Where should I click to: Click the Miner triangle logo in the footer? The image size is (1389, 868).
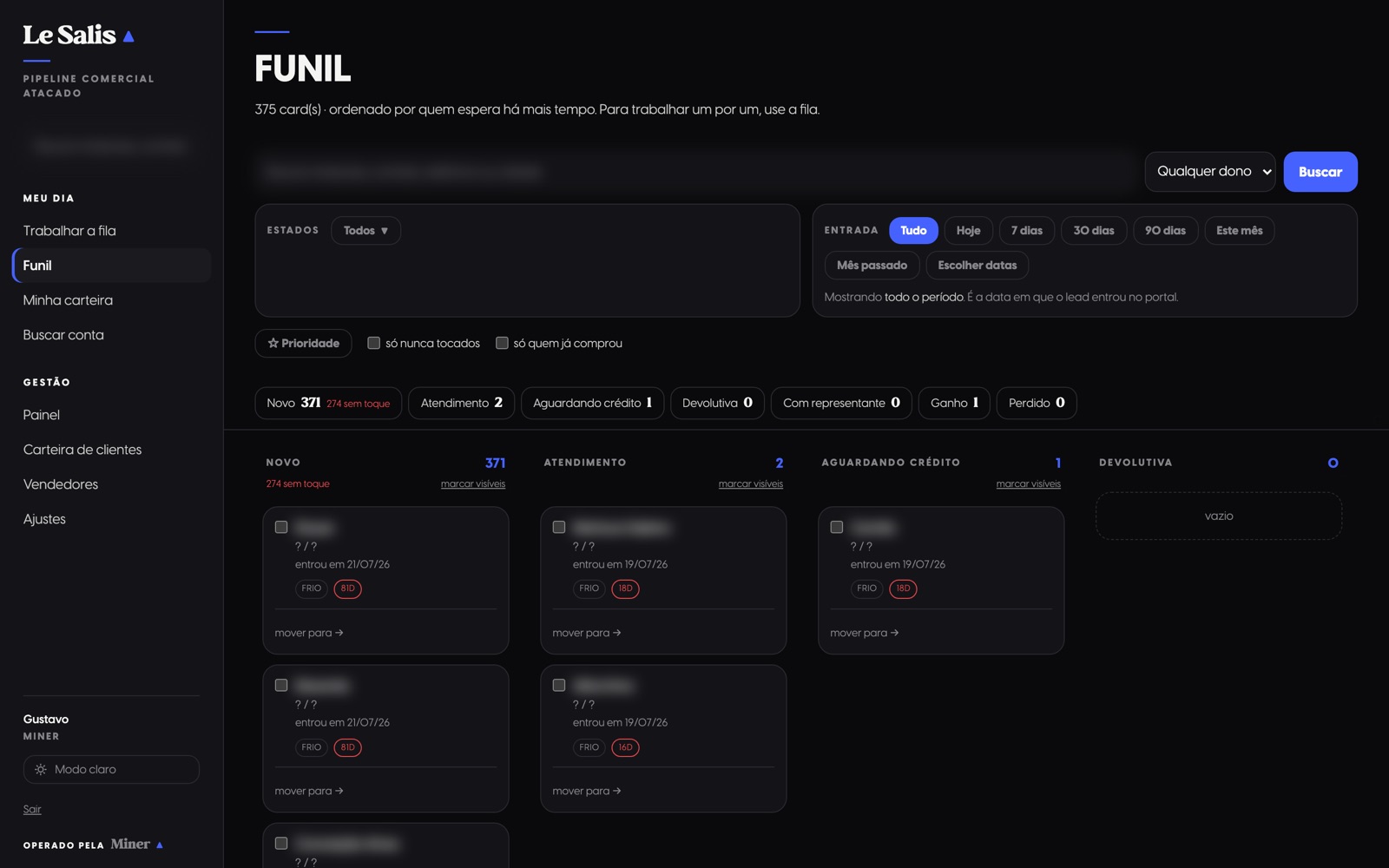pos(160,845)
